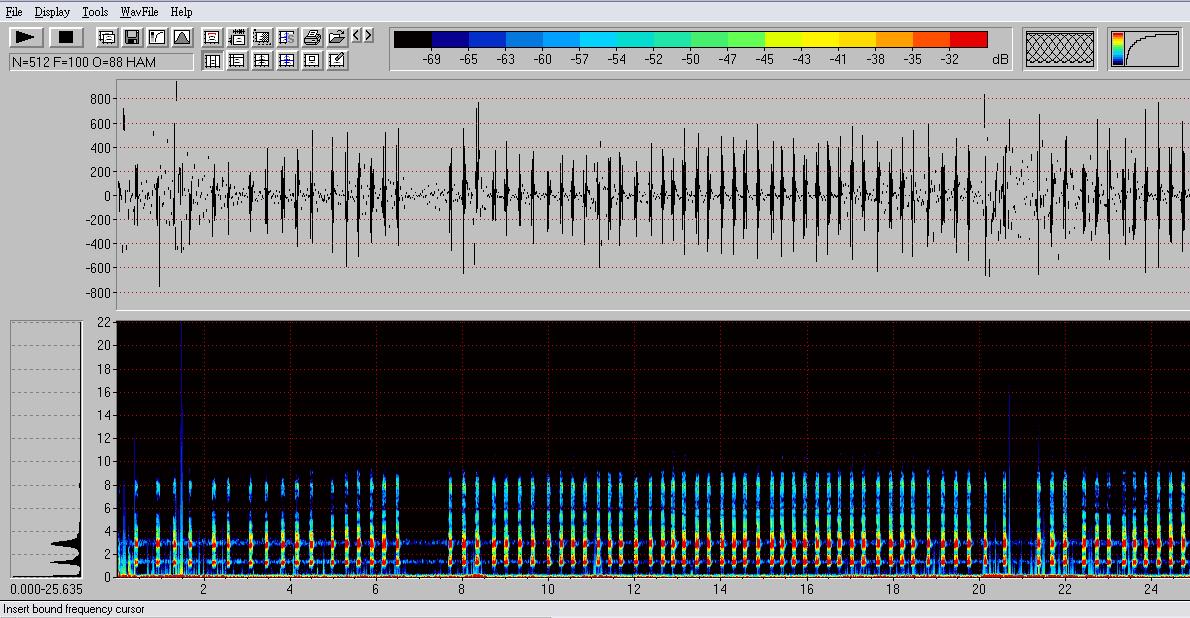Viewport: 1190px width, 618px height.
Task: Click the right arrow scroll button
Action: point(369,36)
